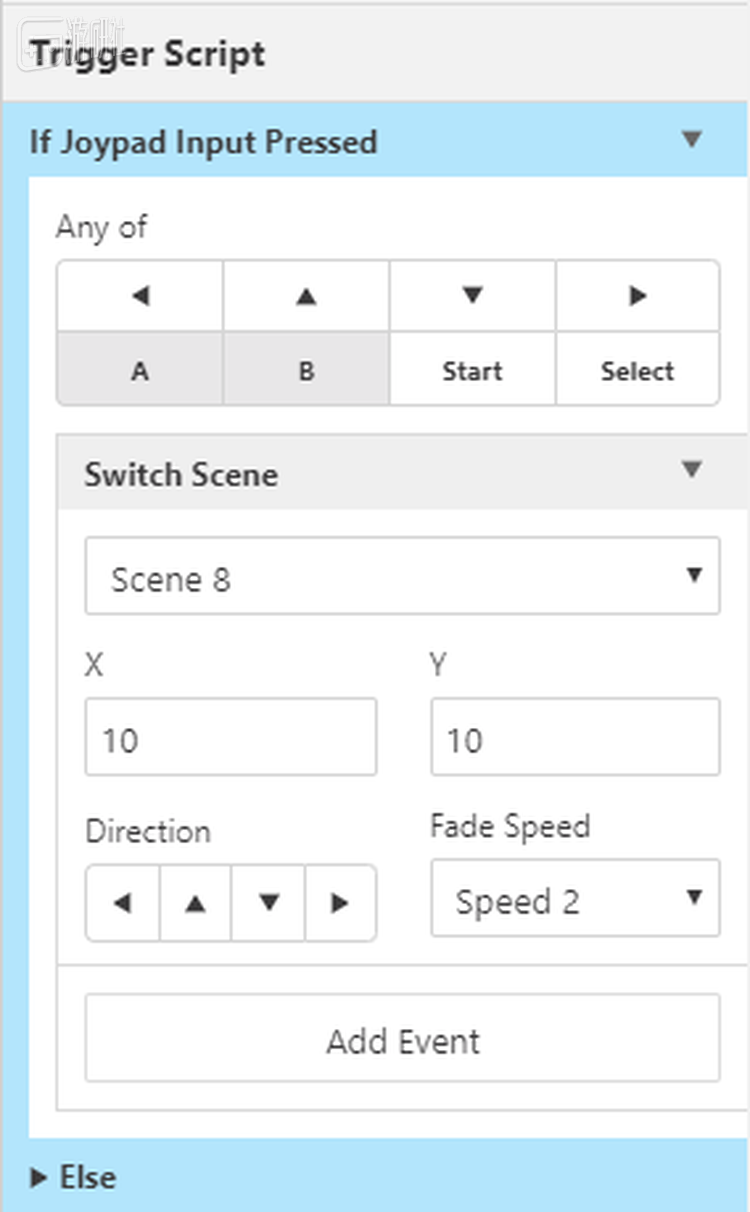Viewport: 750px width, 1212px height.
Task: Toggle the up arrow joypad input
Action: click(x=306, y=296)
